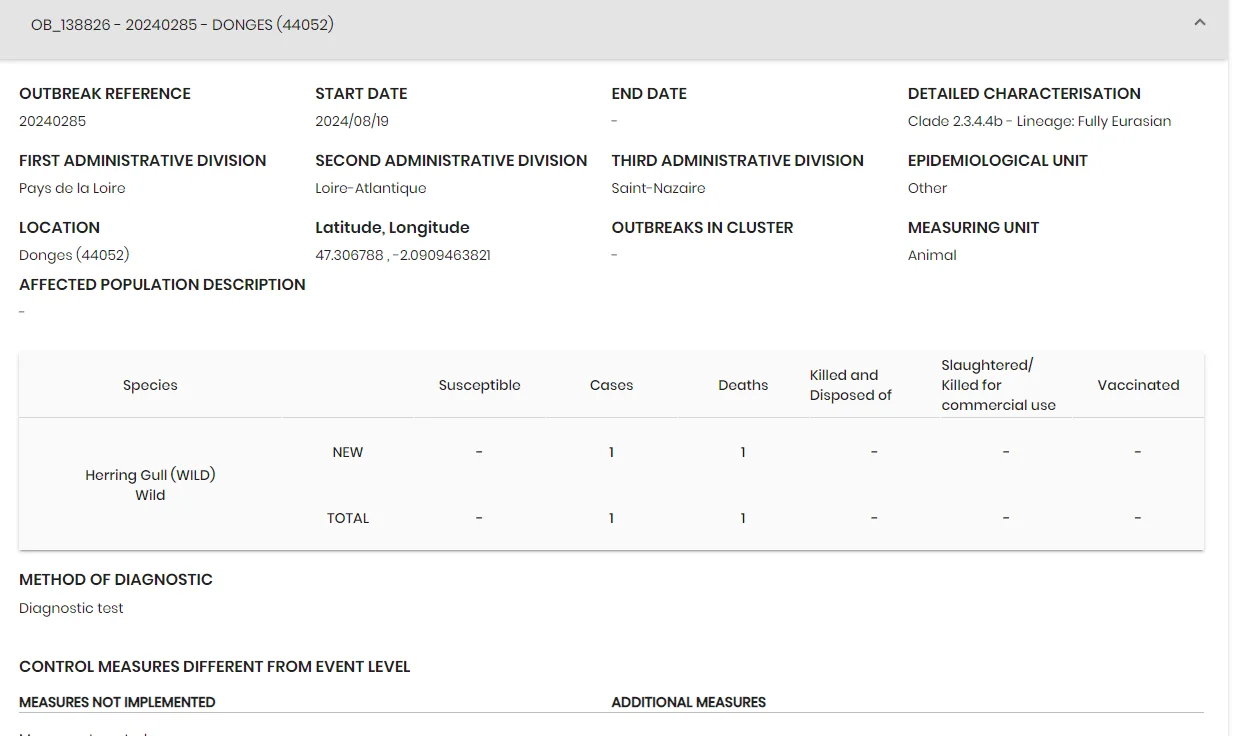The image size is (1238, 736).
Task: Select the Clade 2.3.4.4b lineage text
Action: point(1039,121)
